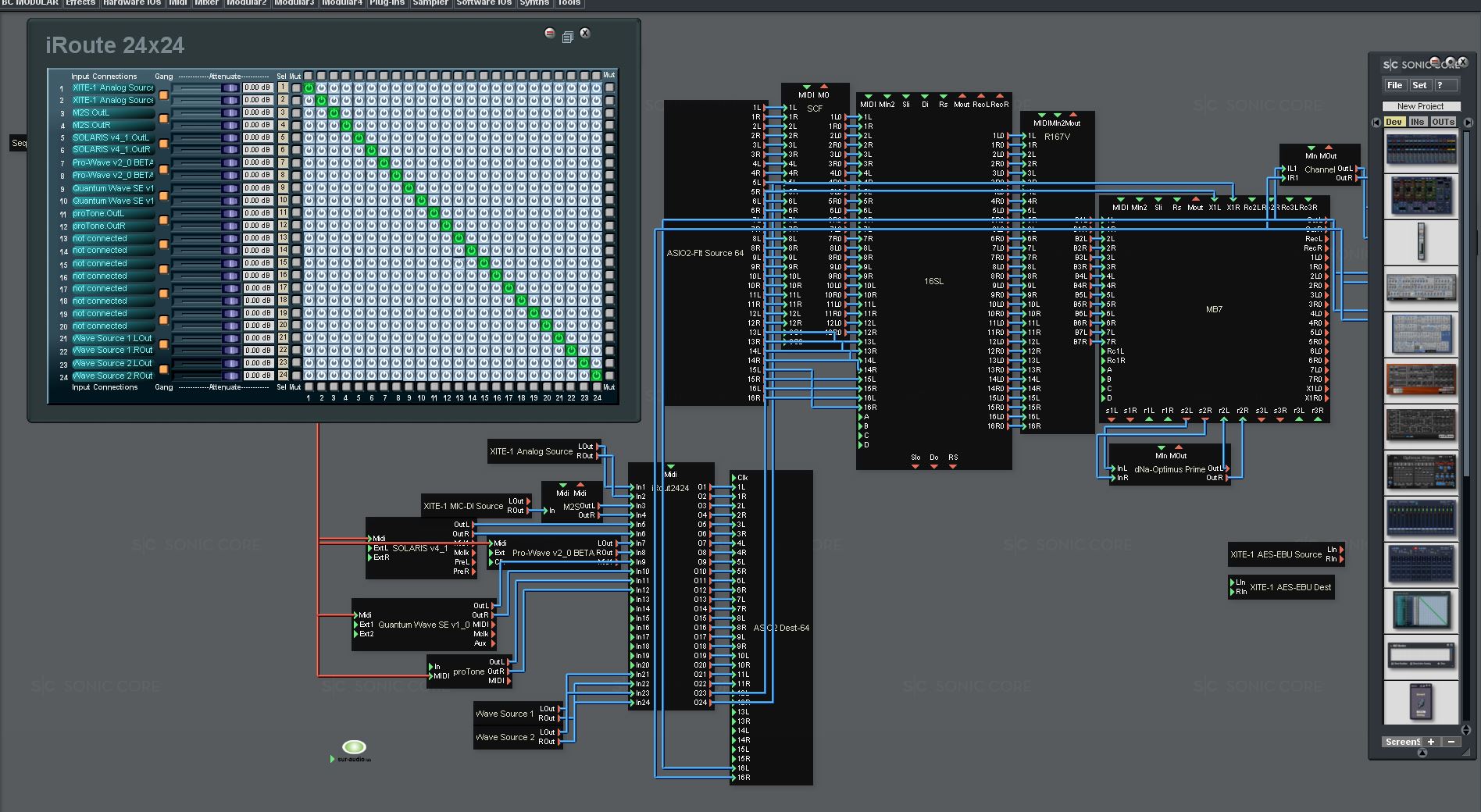The image size is (1481, 812).
Task: Enable routing node at row 1, column 2
Action: click(321, 88)
